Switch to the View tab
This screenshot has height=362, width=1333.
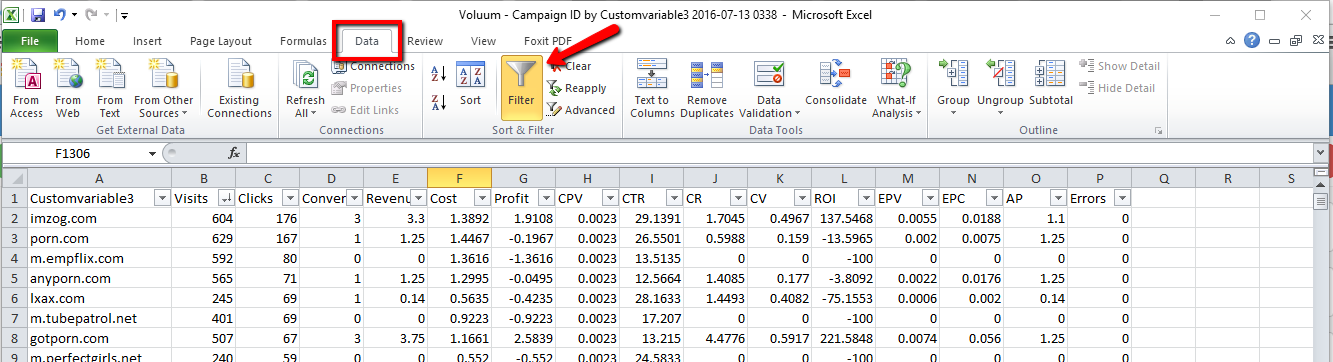[x=483, y=41]
